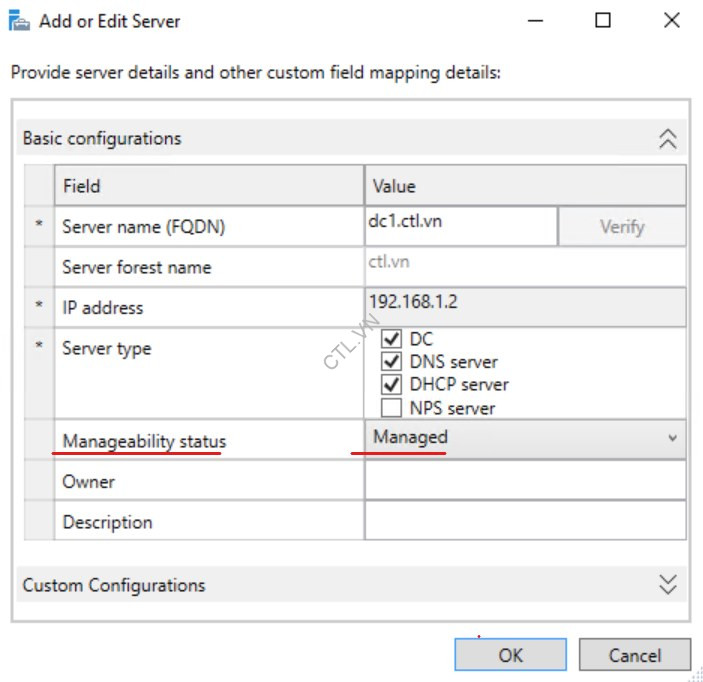Image resolution: width=703 pixels, height=682 pixels.
Task: Maximize the Add or Edit Server window
Action: 603,20
